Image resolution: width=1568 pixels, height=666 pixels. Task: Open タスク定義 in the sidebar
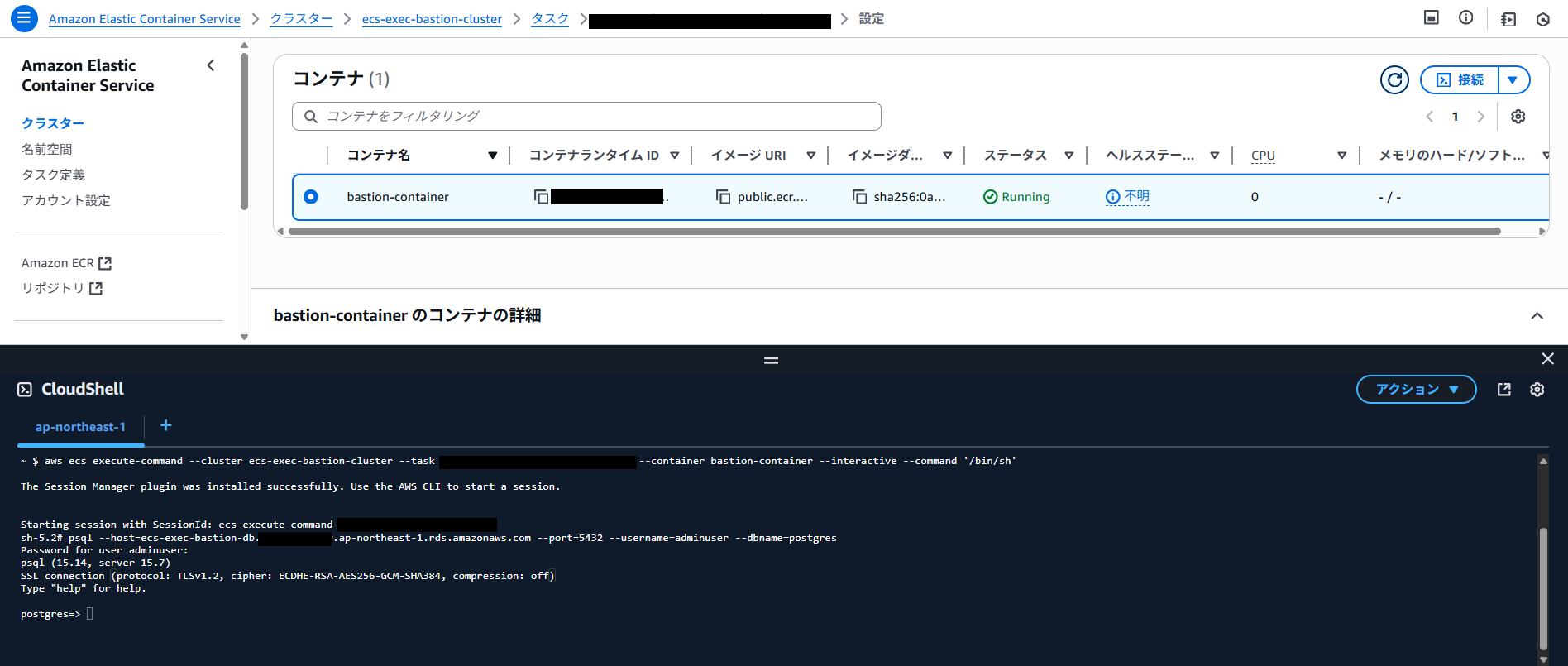pos(54,175)
